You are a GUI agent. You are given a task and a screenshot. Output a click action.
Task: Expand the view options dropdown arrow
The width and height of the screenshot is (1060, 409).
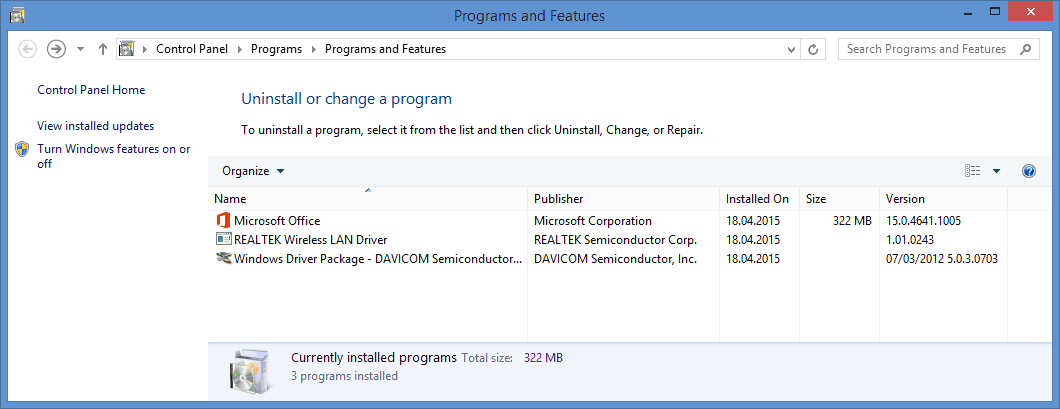click(x=996, y=171)
